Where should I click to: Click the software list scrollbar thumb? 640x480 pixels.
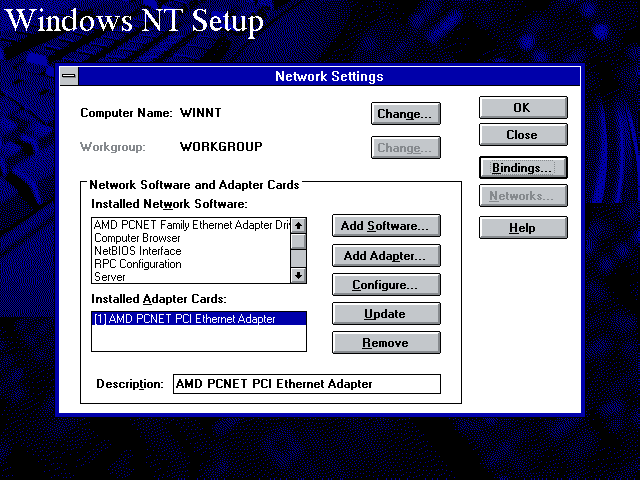coord(298,241)
